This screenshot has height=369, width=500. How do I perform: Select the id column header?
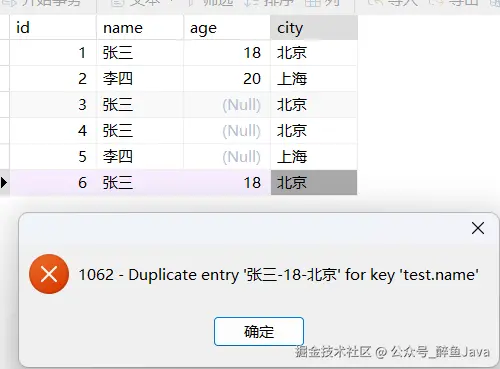53,27
